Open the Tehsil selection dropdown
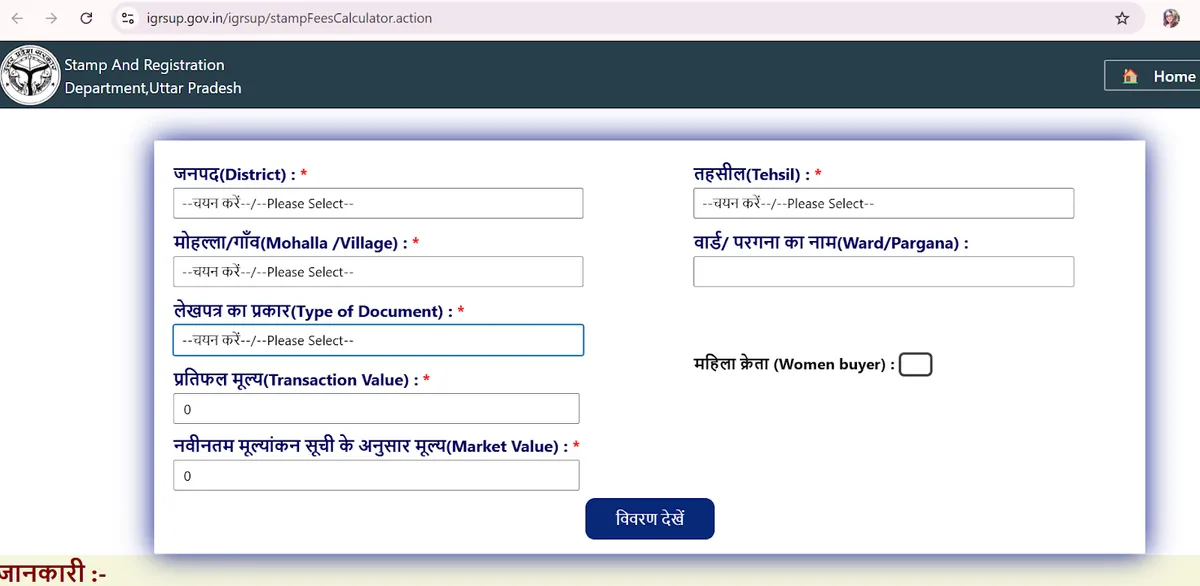This screenshot has width=1200, height=586. pyautogui.click(x=883, y=203)
